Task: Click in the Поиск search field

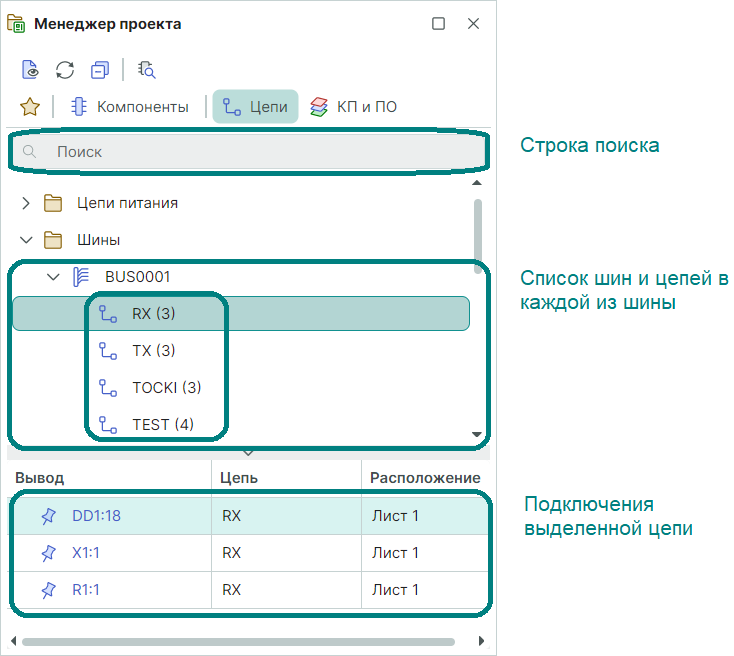Action: tap(250, 152)
